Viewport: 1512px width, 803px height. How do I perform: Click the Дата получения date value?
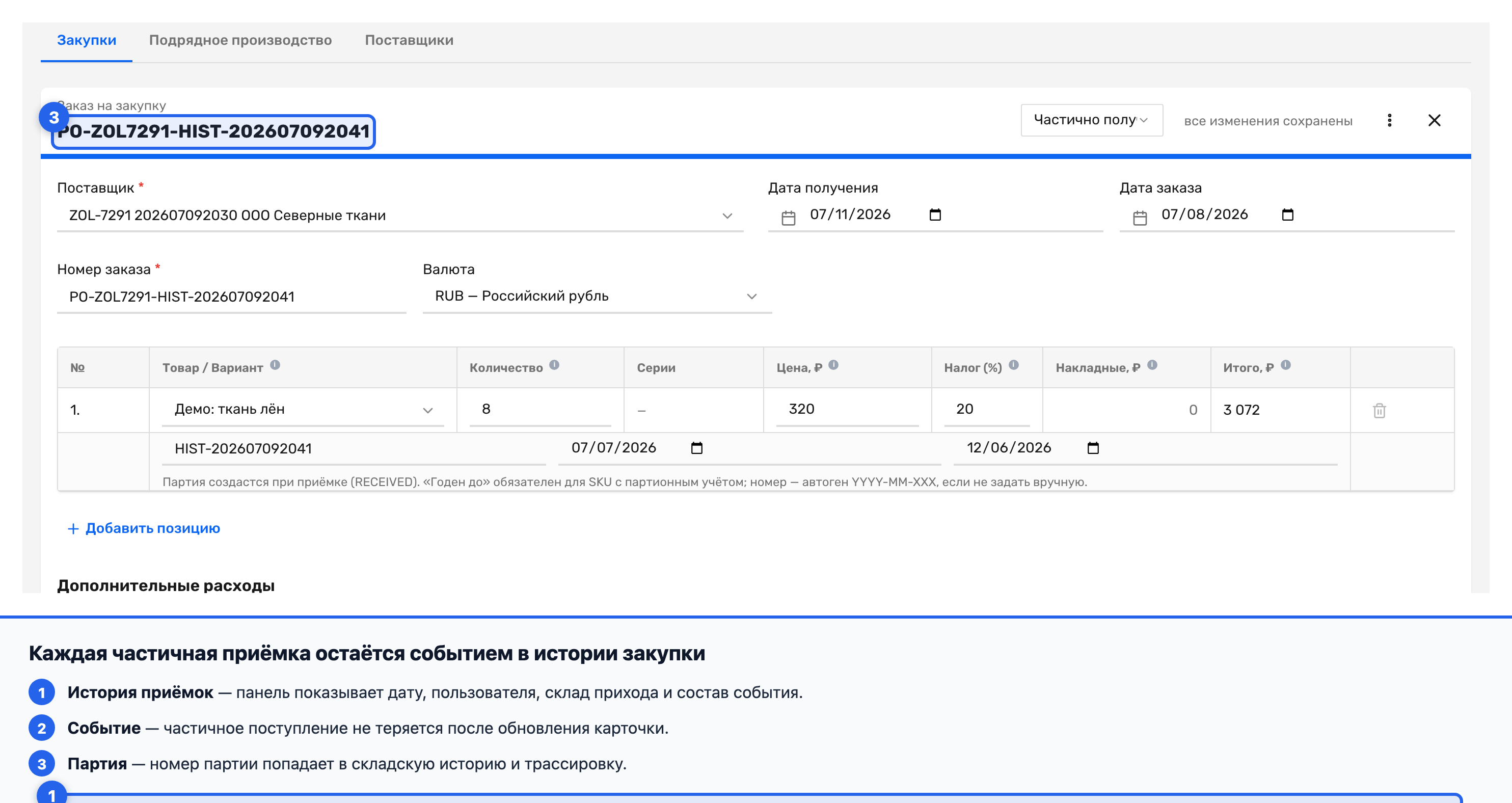click(x=850, y=214)
